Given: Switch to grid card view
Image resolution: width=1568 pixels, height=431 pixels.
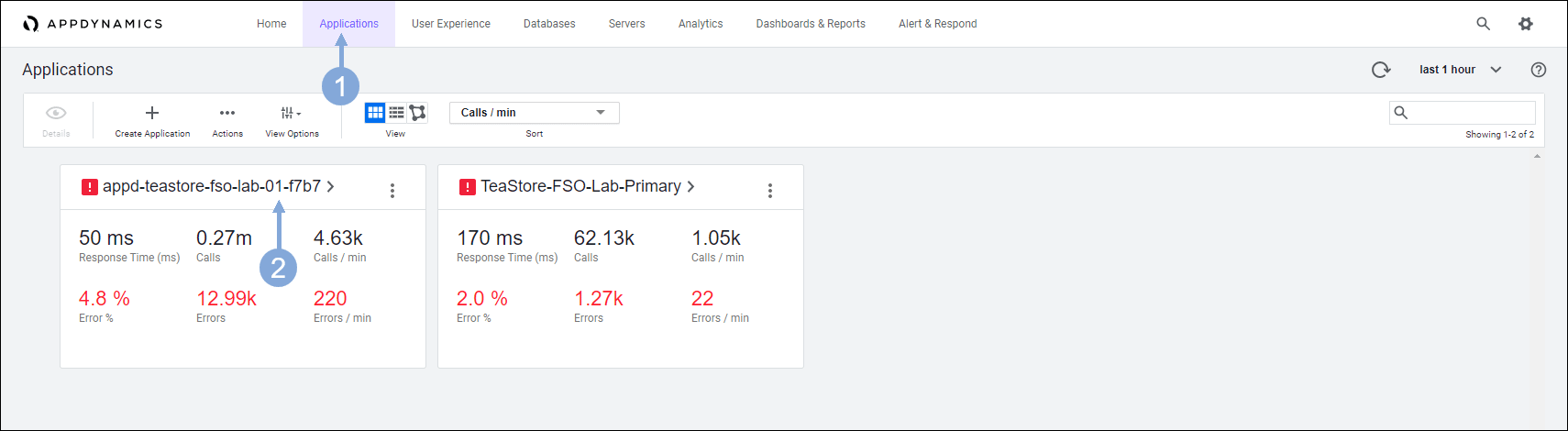Looking at the screenshot, I should [375, 113].
